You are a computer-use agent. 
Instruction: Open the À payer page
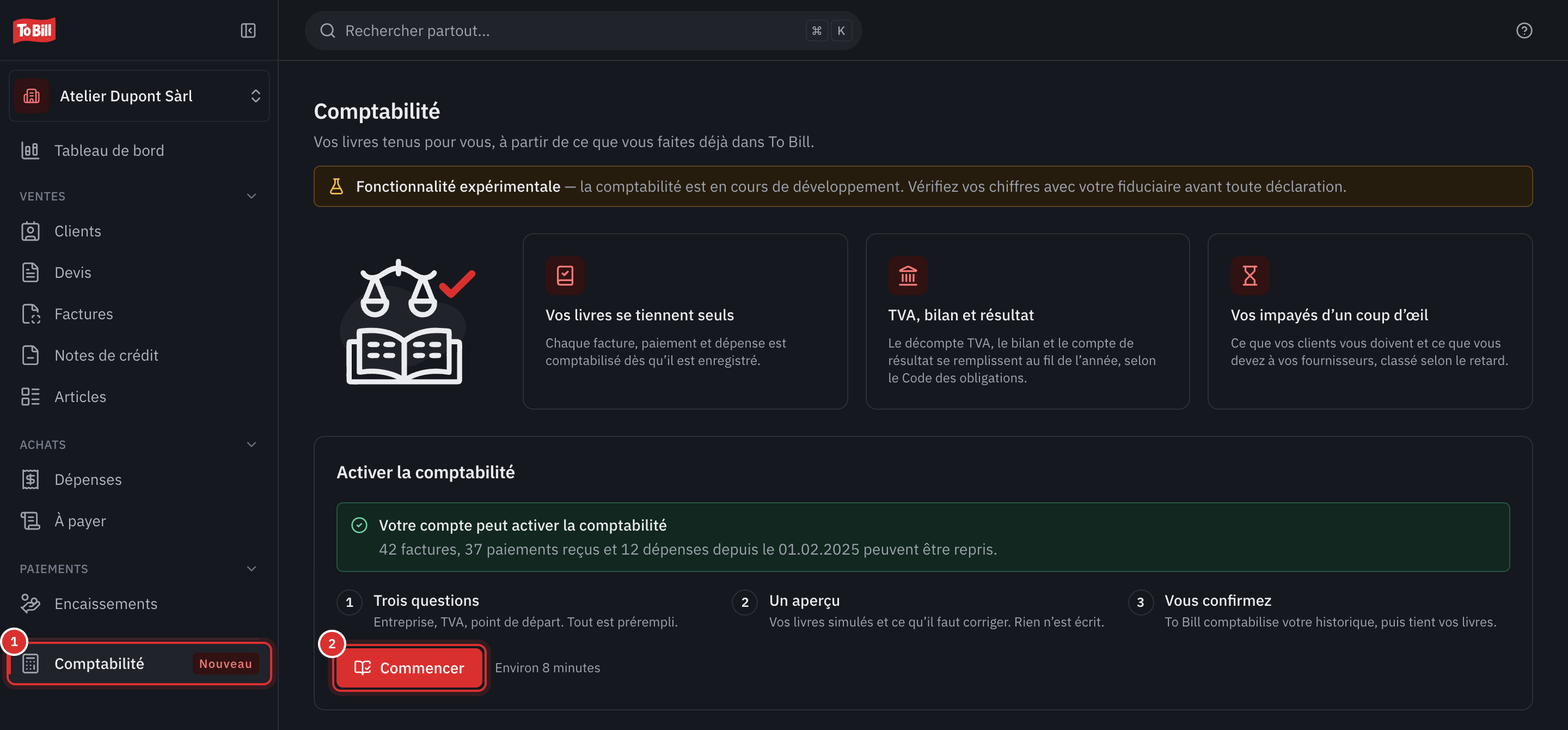pos(139,521)
